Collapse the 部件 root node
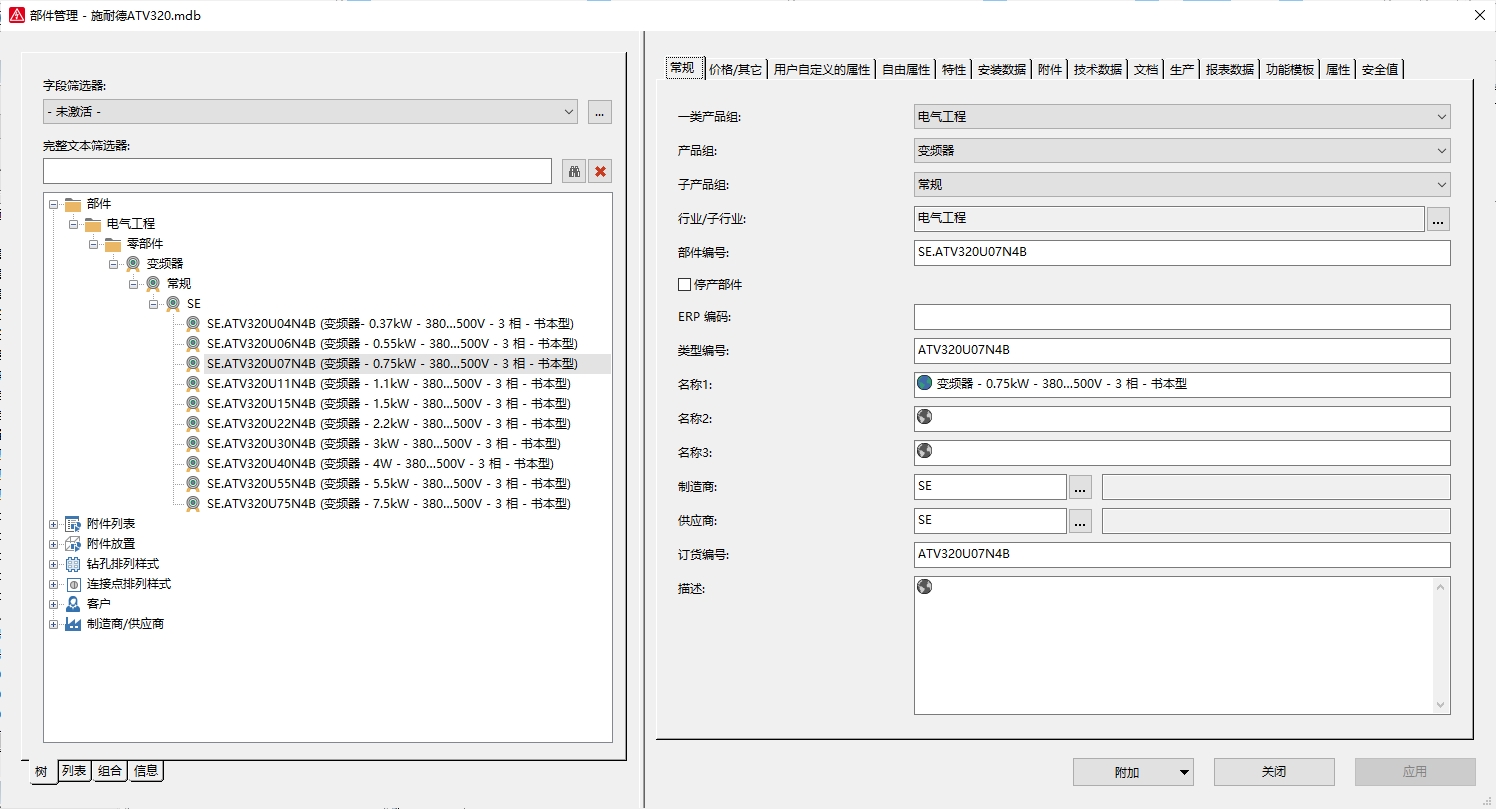Image resolution: width=1496 pixels, height=809 pixels. tap(53, 204)
